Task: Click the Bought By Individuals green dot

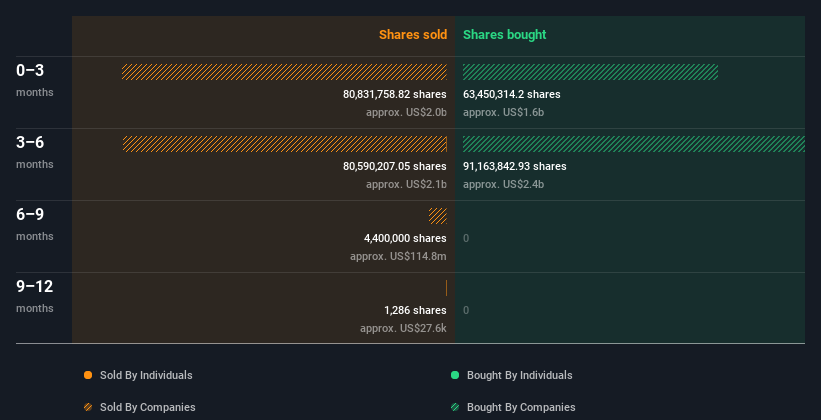Action: coord(455,375)
